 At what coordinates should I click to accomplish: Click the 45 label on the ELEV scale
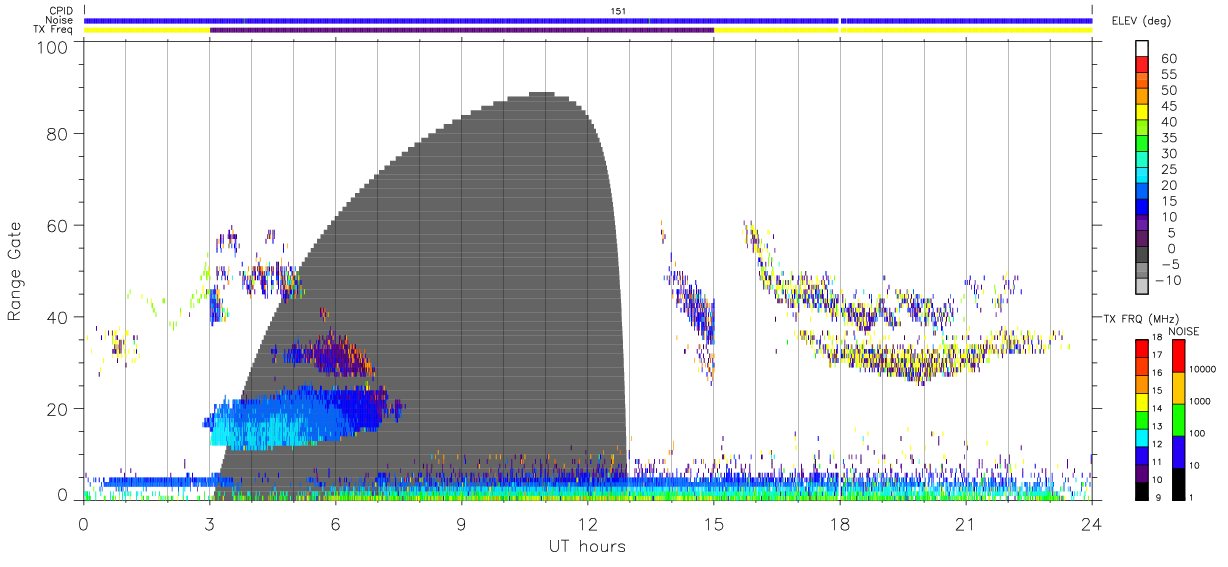1168,106
